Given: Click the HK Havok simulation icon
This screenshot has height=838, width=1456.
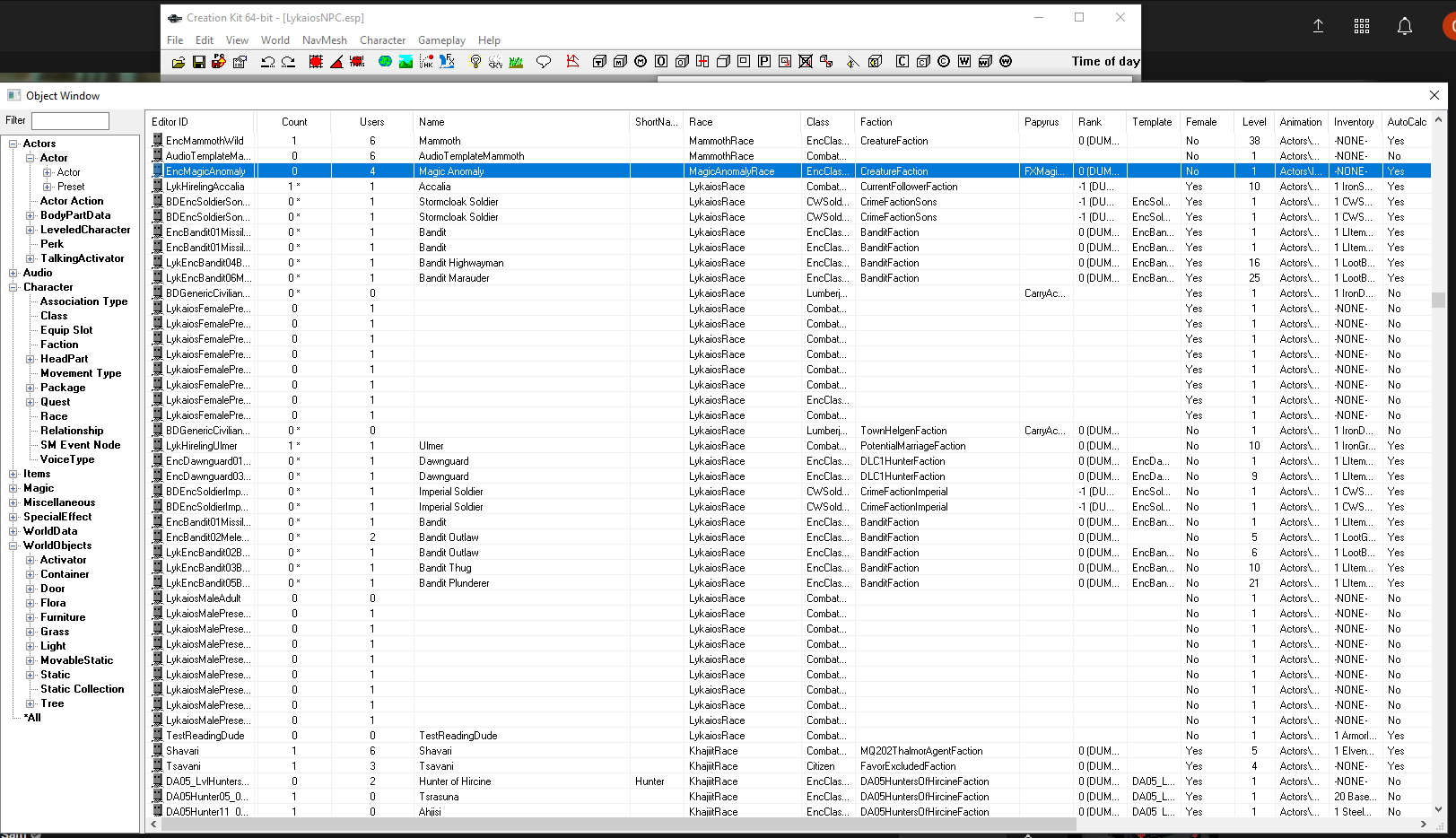Looking at the screenshot, I should (x=426, y=62).
